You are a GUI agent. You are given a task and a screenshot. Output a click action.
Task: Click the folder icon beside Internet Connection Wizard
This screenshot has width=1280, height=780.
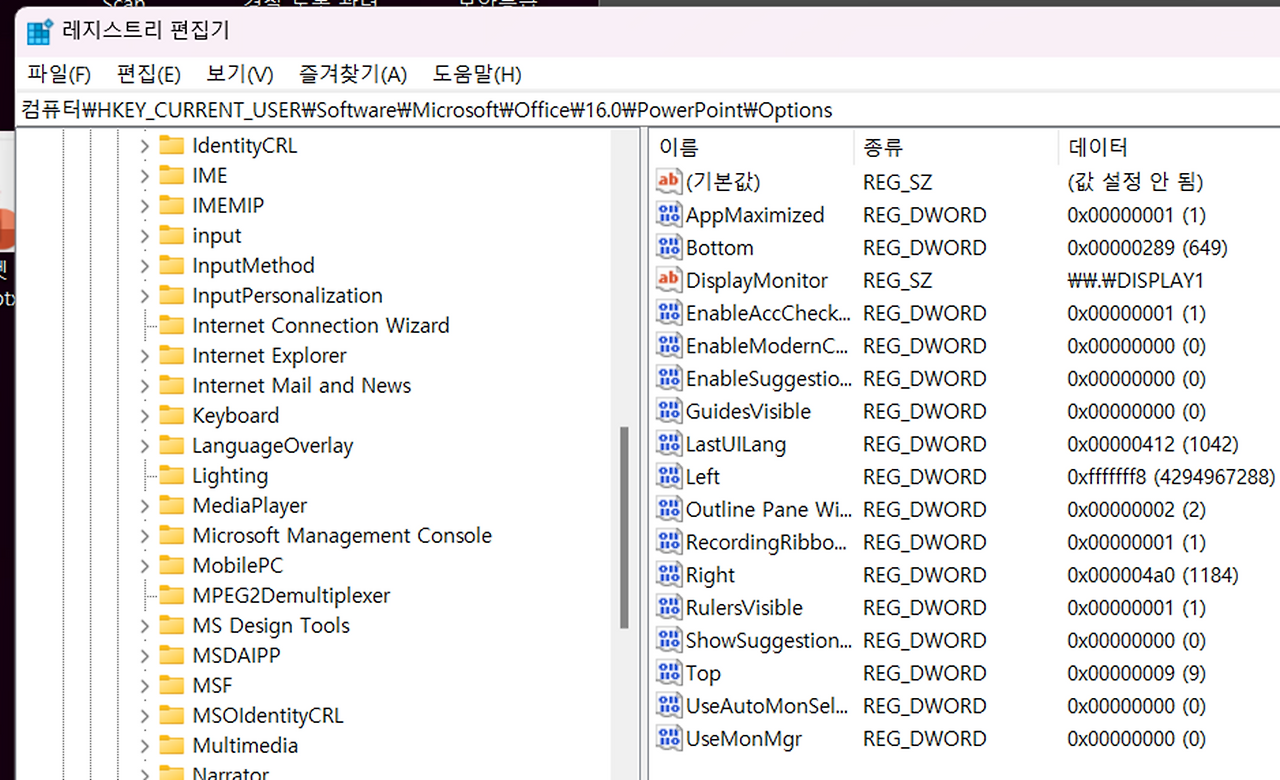tap(172, 325)
